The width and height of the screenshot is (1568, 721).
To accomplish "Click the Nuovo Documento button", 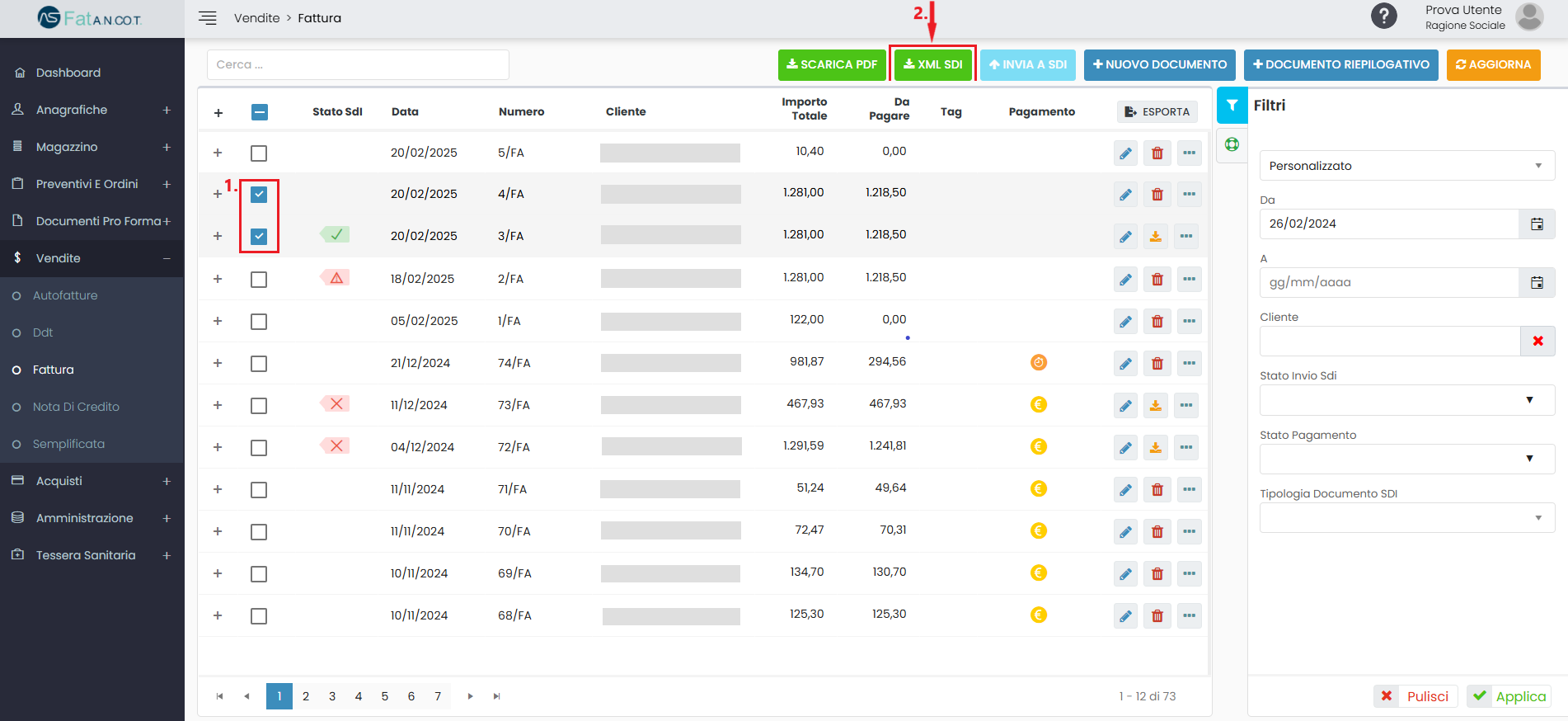I will pyautogui.click(x=1160, y=65).
